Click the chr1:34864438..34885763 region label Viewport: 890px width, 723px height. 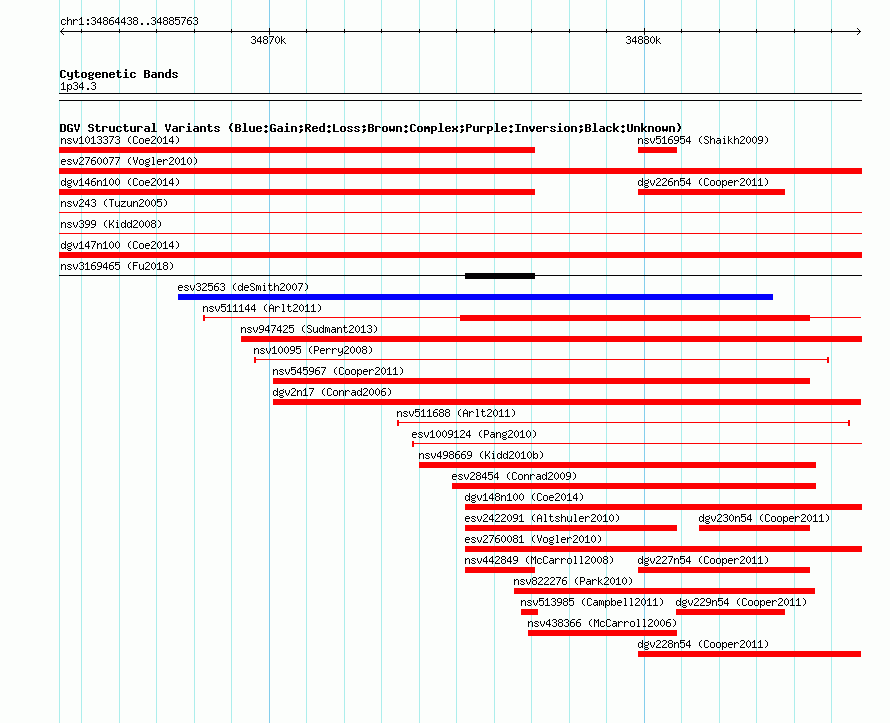[x=129, y=21]
